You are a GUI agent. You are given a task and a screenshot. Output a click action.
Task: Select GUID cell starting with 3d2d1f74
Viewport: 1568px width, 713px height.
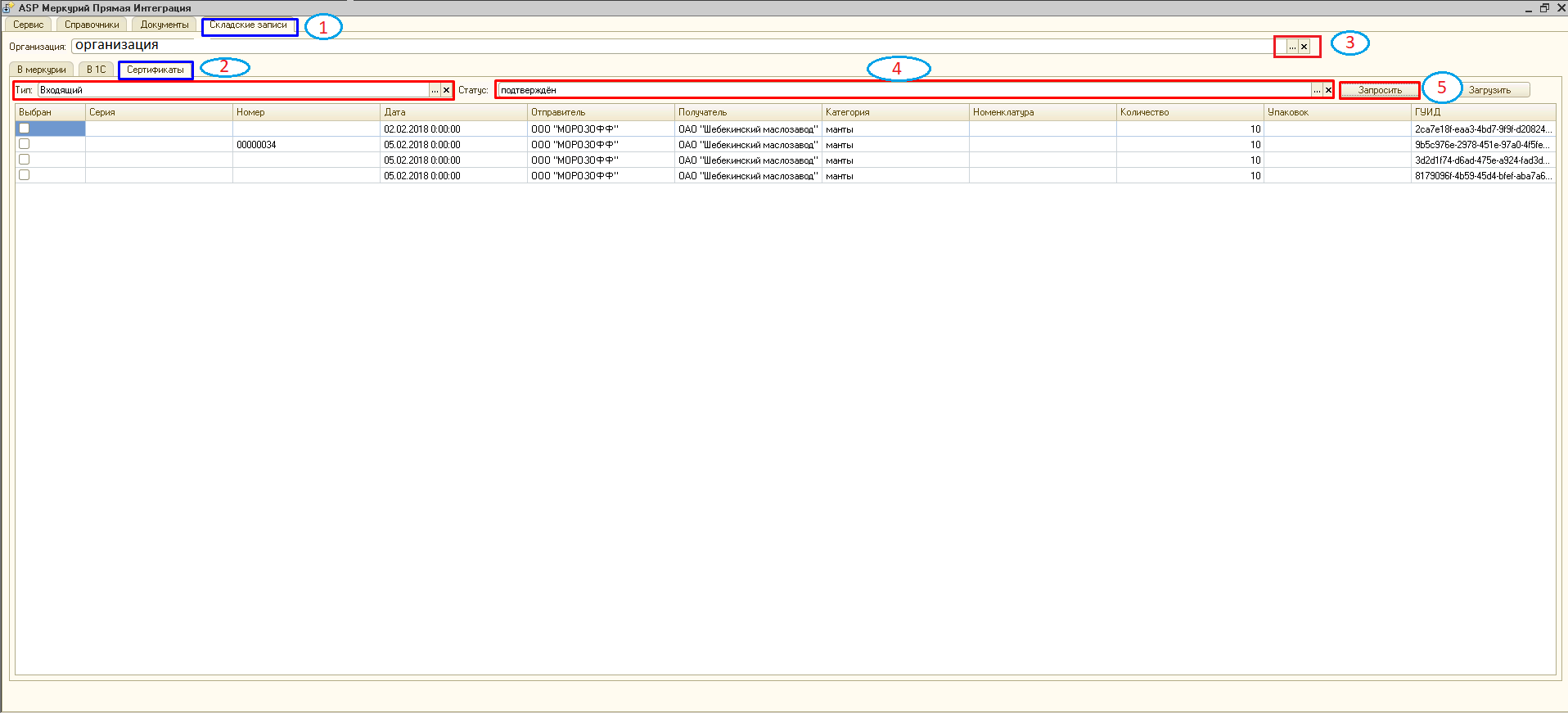[x=1484, y=160]
